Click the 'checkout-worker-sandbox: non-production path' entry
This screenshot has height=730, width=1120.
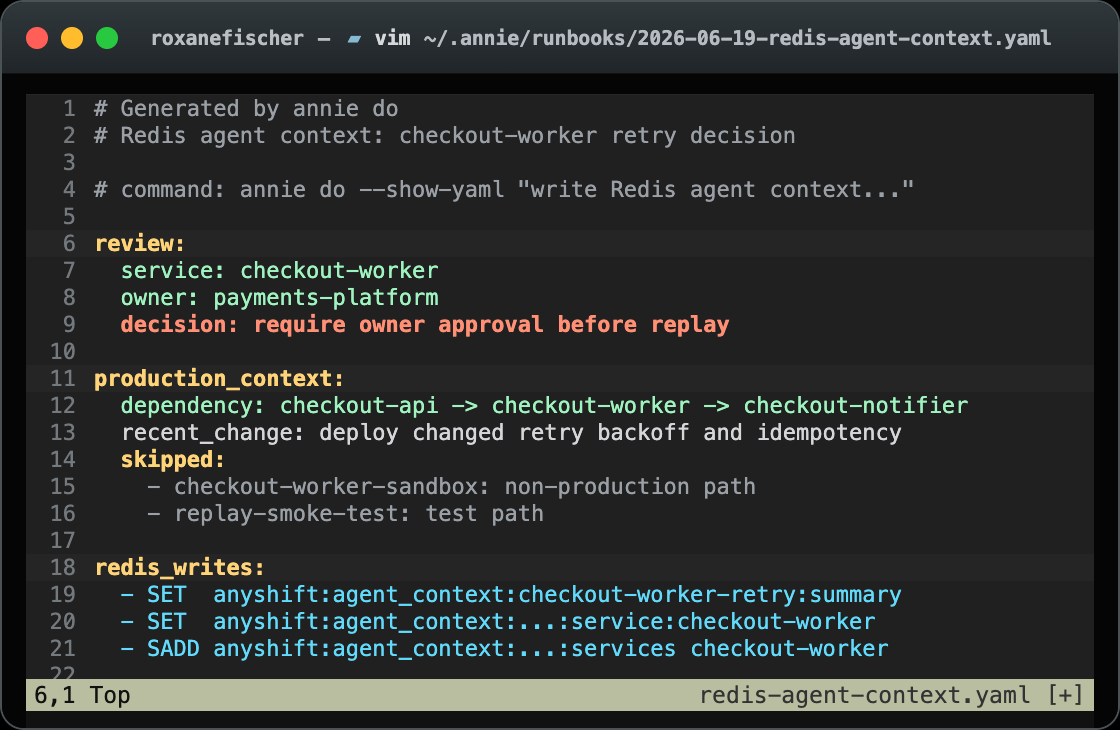point(451,486)
